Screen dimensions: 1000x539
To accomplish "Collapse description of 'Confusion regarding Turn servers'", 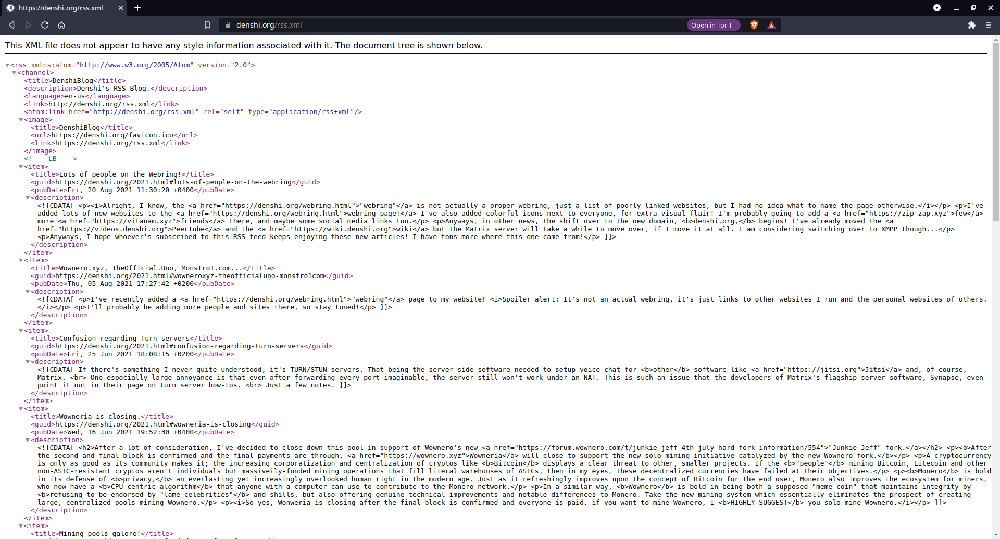I will coord(27,362).
